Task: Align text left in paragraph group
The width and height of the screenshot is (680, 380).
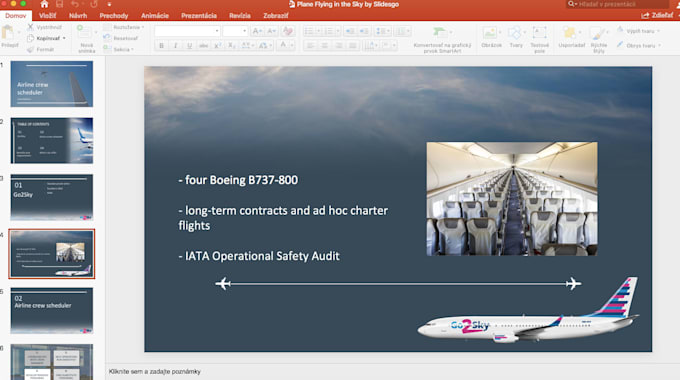Action: point(311,46)
